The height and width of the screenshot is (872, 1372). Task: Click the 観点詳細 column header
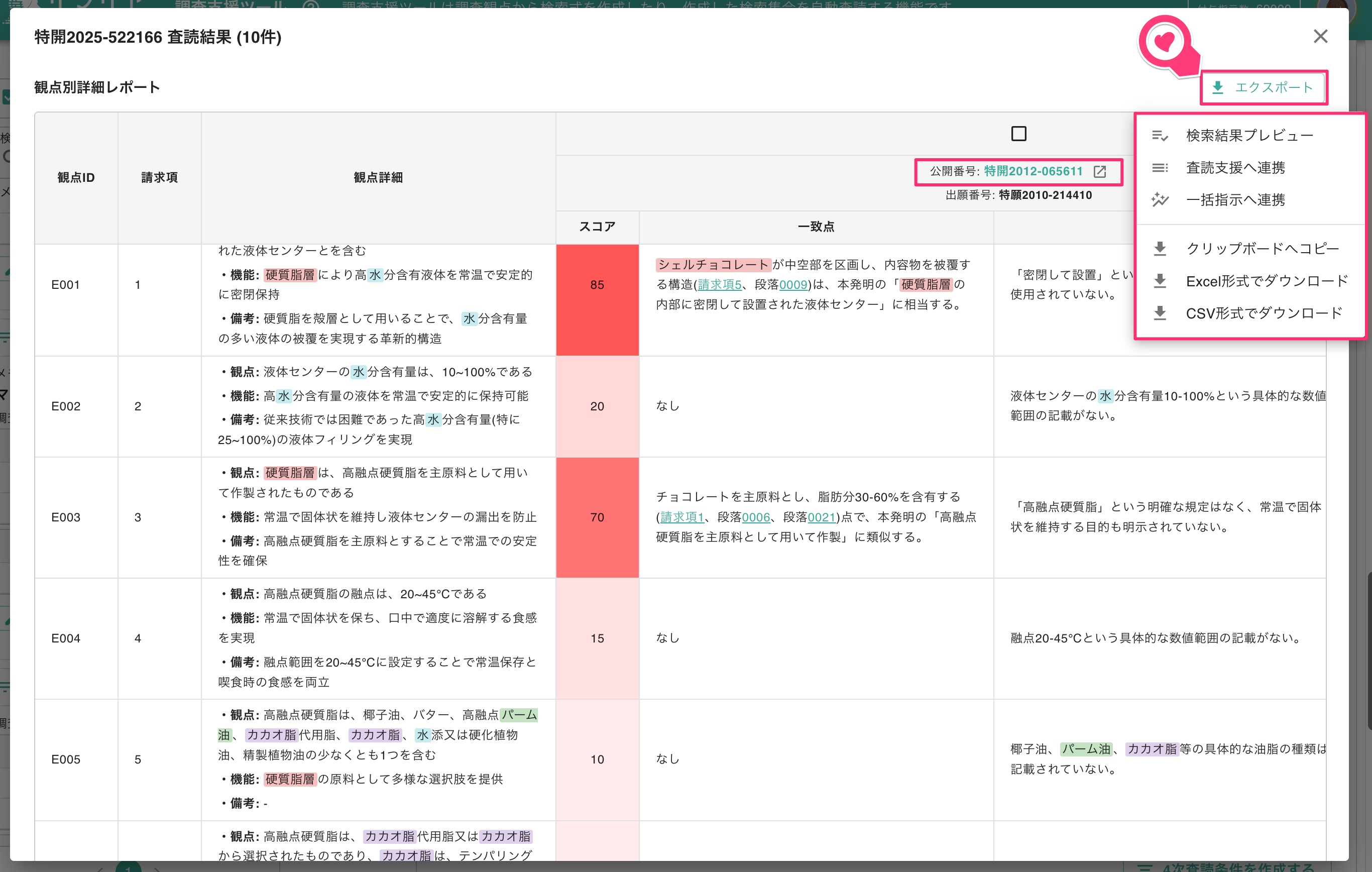pyautogui.click(x=378, y=177)
